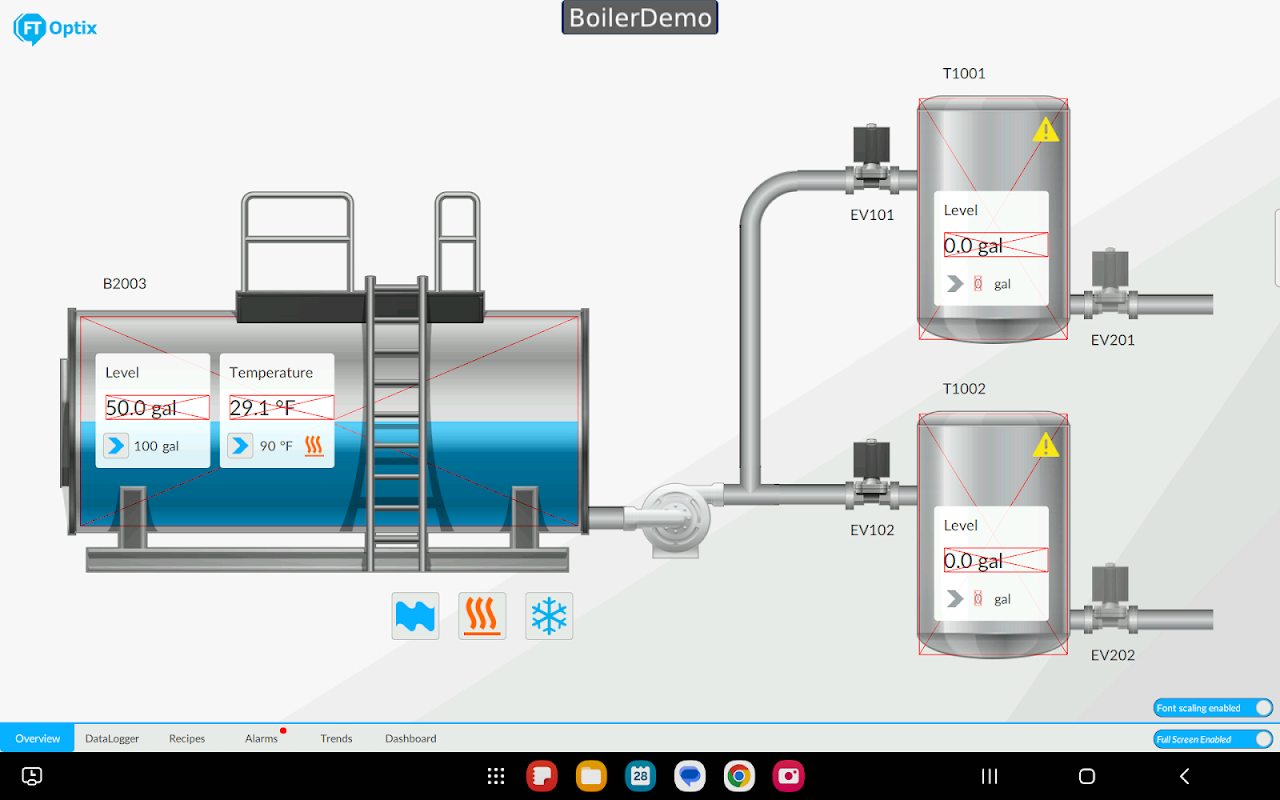Click the FT Optix logo
Image resolution: width=1280 pixels, height=800 pixels.
[55, 28]
